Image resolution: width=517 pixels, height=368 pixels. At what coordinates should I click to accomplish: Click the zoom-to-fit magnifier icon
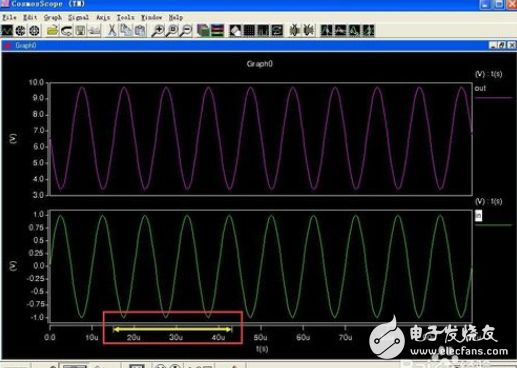point(172,31)
